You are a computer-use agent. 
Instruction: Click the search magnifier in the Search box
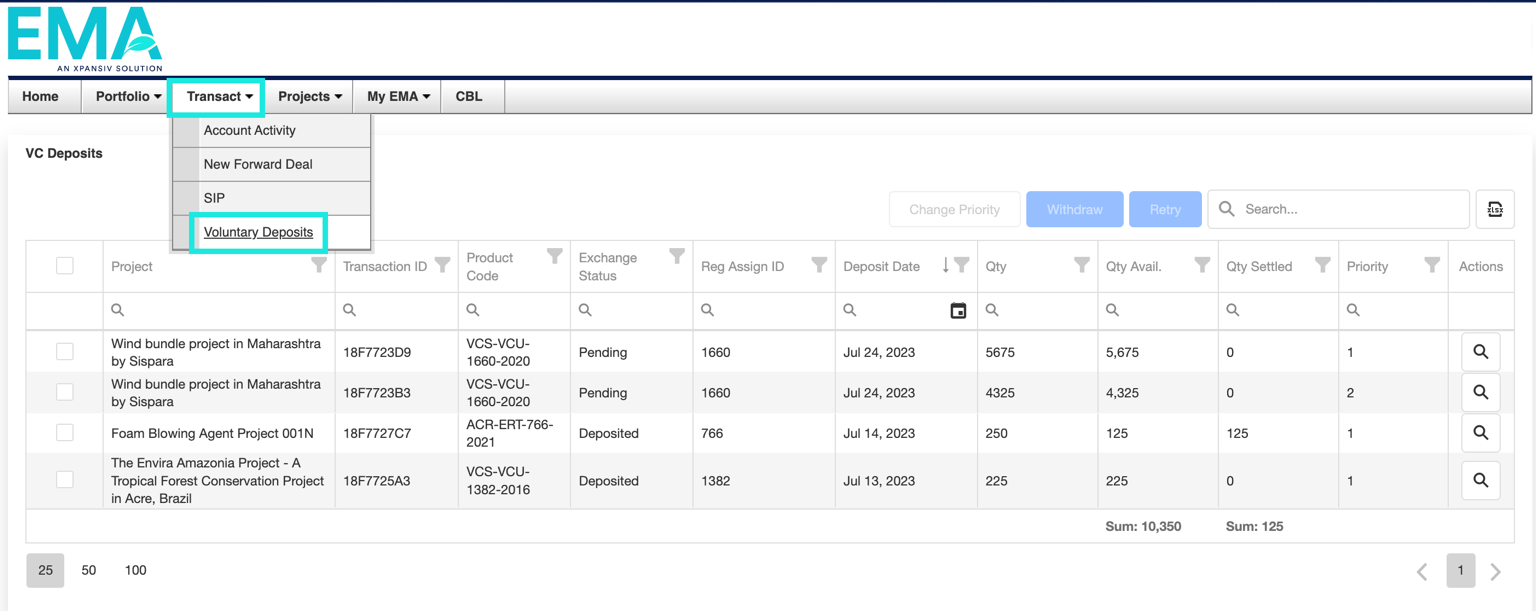(x=1227, y=209)
